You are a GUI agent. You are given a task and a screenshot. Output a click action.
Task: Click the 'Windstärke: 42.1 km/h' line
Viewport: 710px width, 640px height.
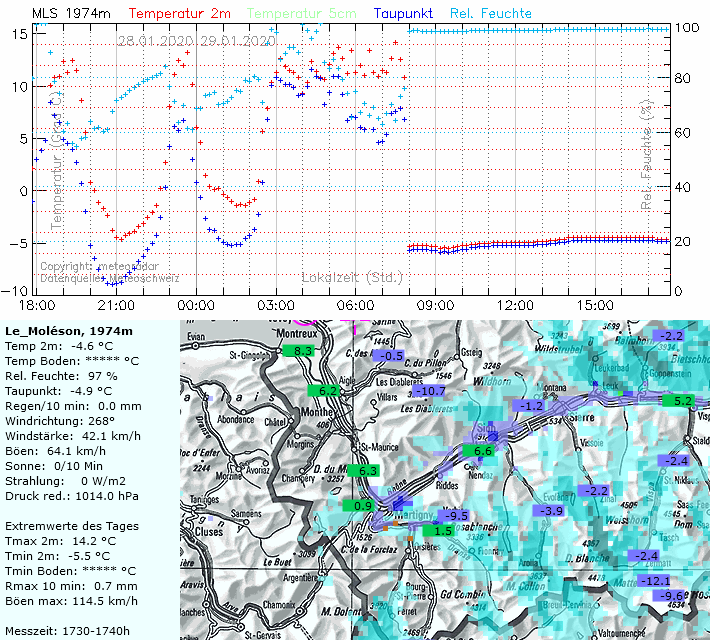(x=73, y=436)
